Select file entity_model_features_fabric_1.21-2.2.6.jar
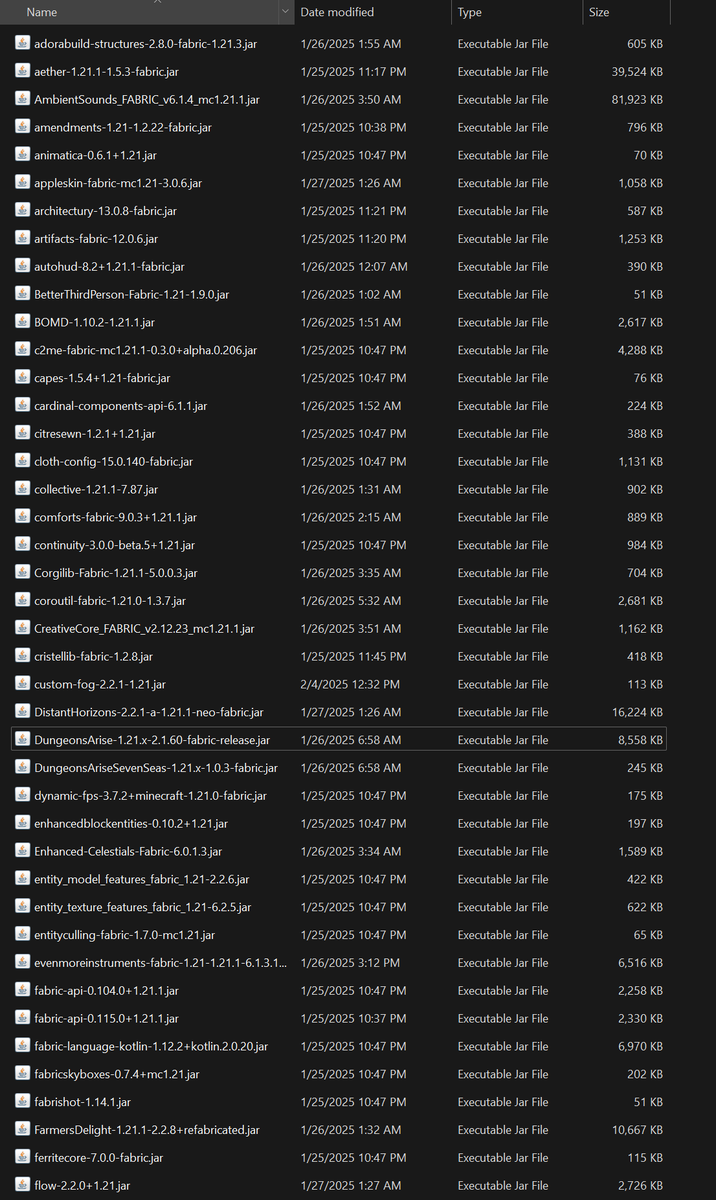716x1200 pixels. point(142,880)
